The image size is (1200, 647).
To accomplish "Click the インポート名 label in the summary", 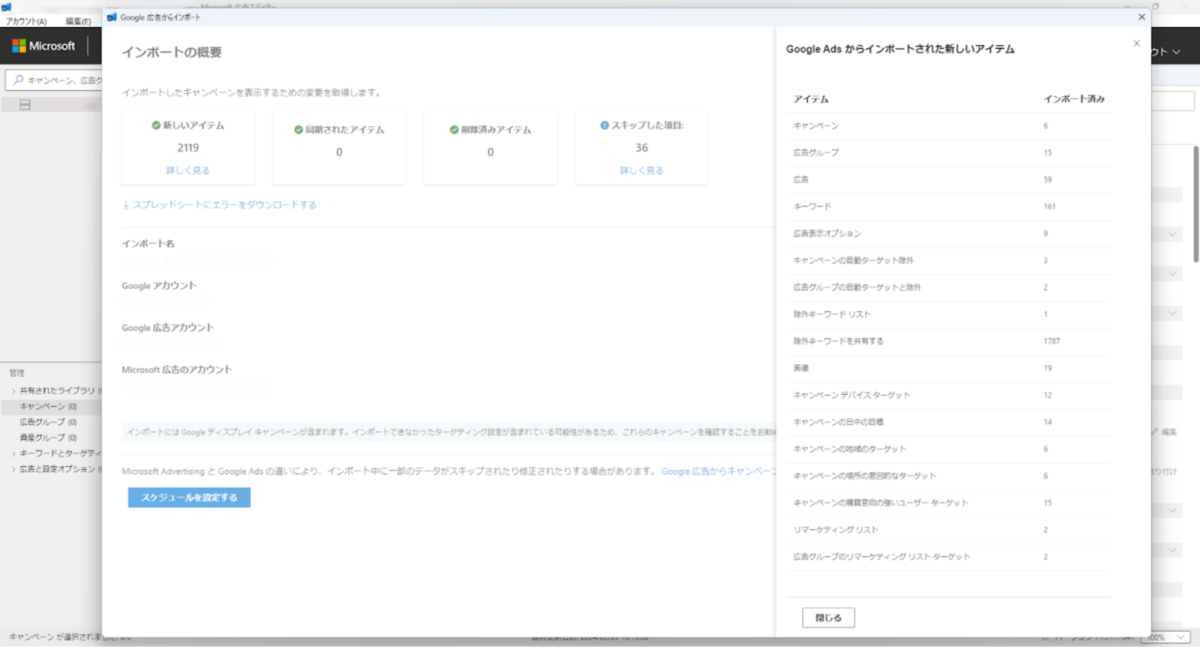I will (148, 244).
